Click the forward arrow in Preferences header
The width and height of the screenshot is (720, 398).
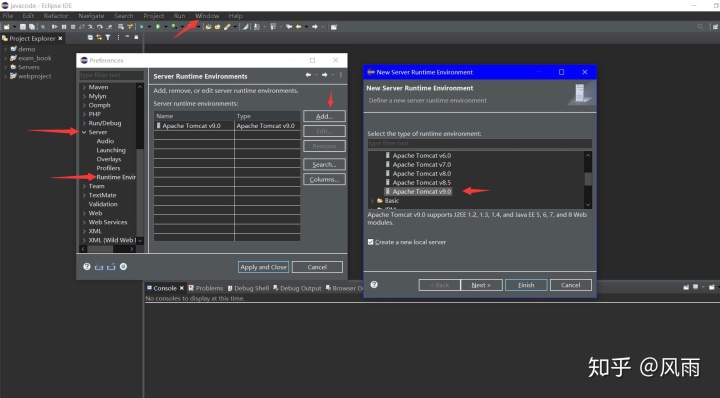pyautogui.click(x=324, y=75)
